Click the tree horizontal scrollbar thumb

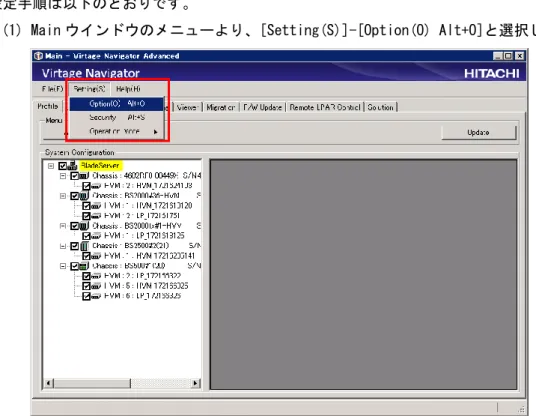point(92,383)
